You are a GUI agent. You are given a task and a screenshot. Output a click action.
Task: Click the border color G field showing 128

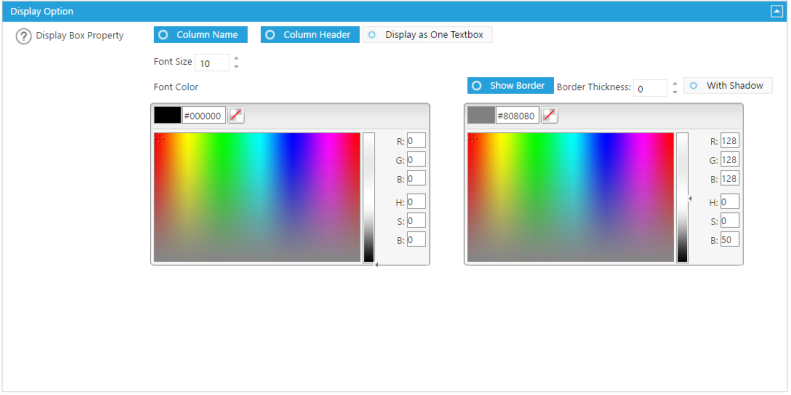point(730,159)
